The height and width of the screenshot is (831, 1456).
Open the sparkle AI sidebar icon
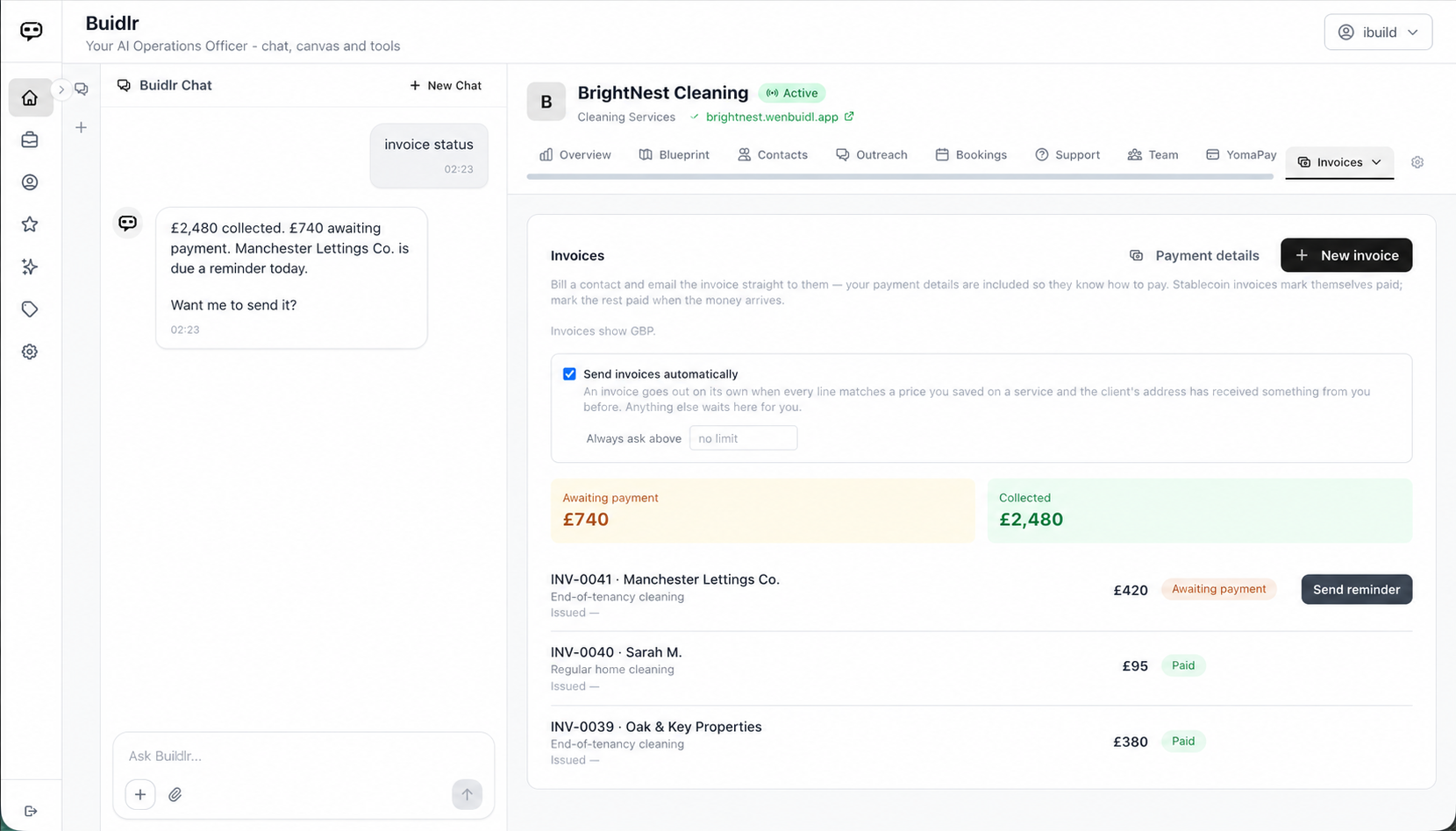tap(30, 267)
